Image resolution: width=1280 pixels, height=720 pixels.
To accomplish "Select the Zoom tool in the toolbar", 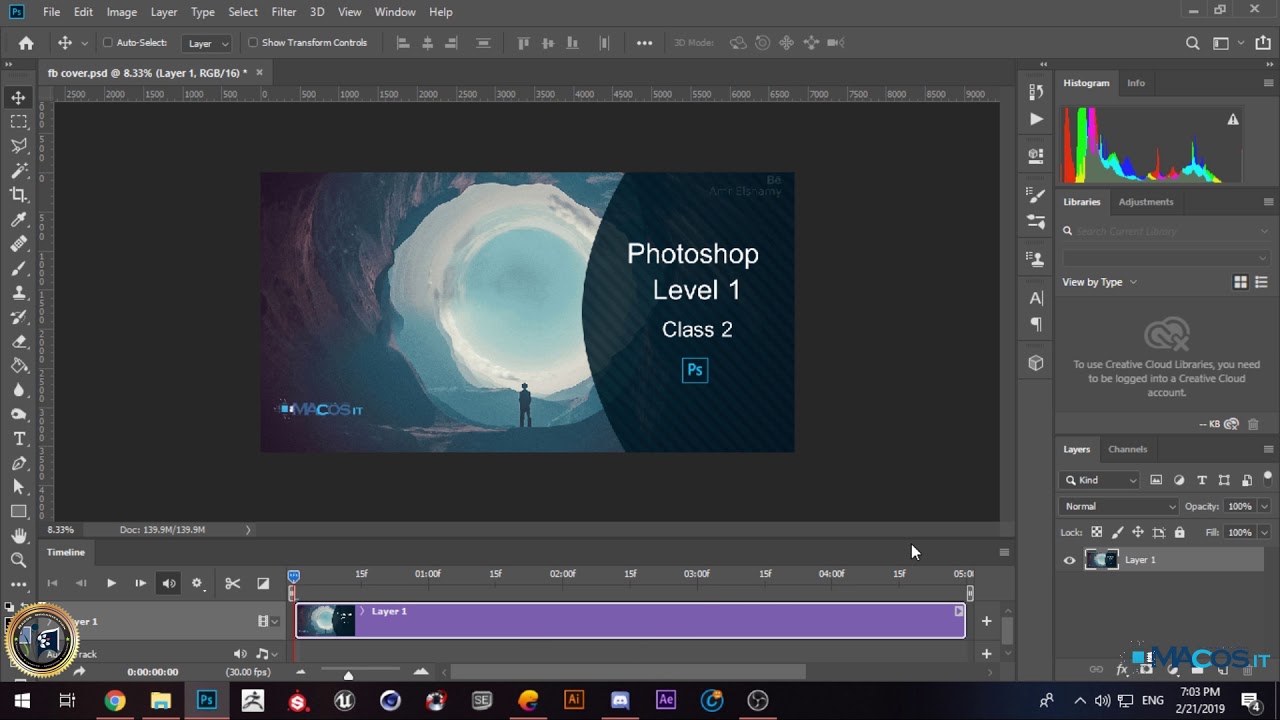I will 19,560.
